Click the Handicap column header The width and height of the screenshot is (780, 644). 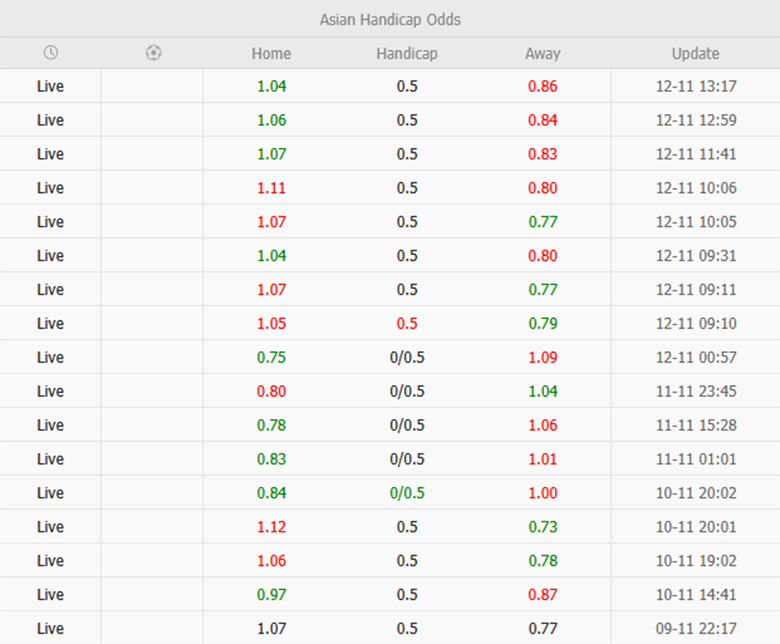click(x=407, y=54)
